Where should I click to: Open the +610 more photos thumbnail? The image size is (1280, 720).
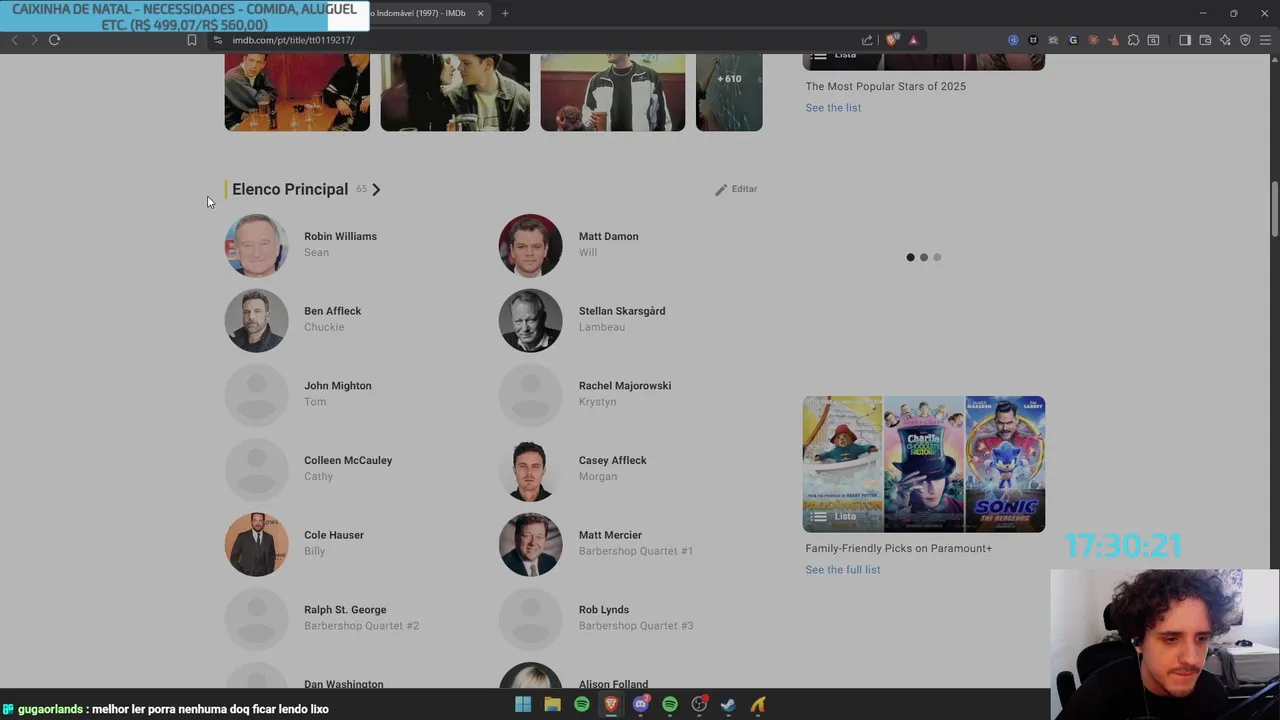tap(729, 92)
